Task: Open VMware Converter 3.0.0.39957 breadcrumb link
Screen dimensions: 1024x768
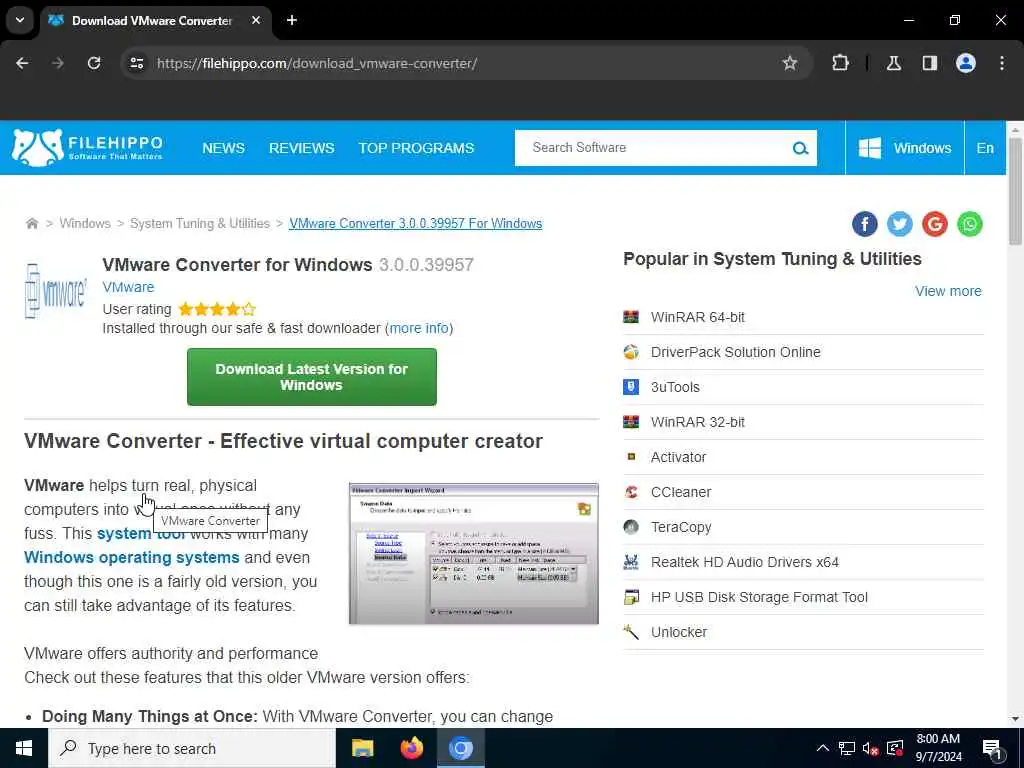Action: tap(415, 223)
